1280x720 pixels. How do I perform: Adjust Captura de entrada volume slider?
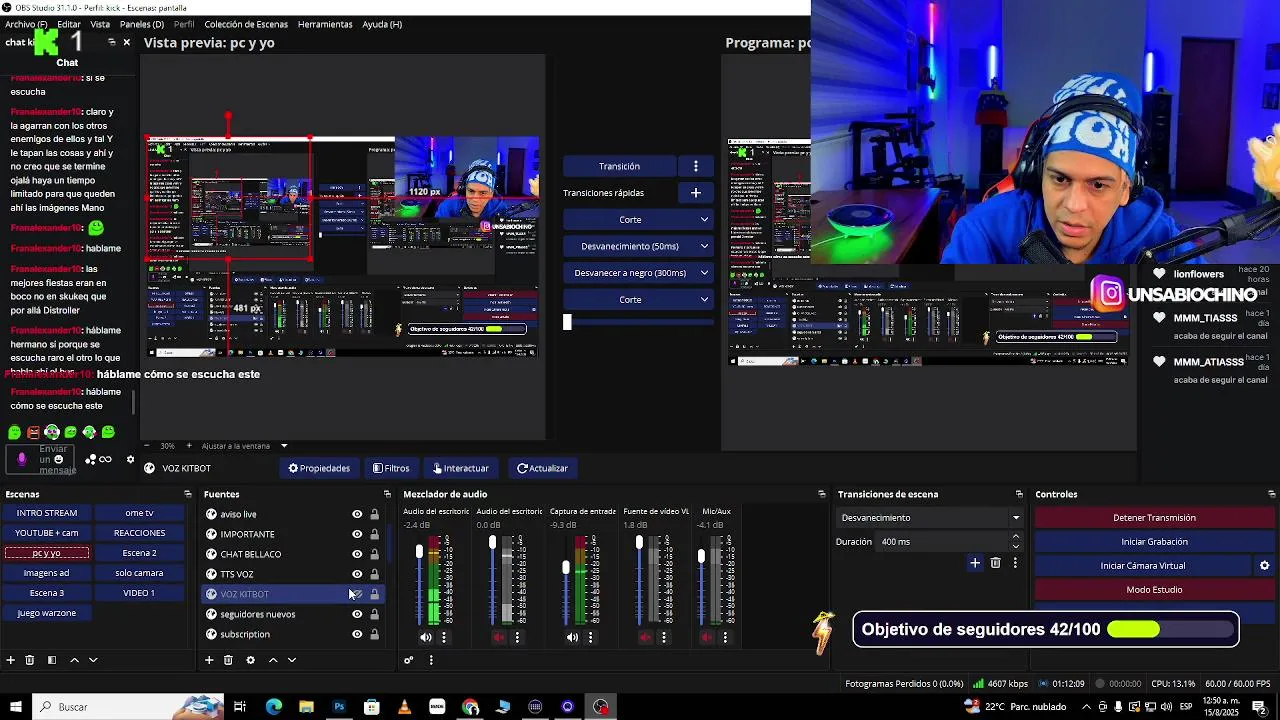click(x=566, y=568)
